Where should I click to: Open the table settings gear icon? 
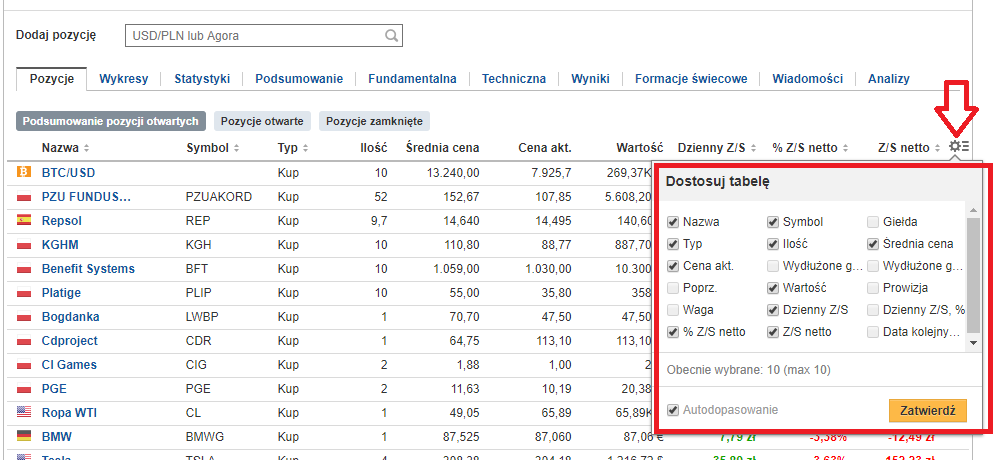959,147
